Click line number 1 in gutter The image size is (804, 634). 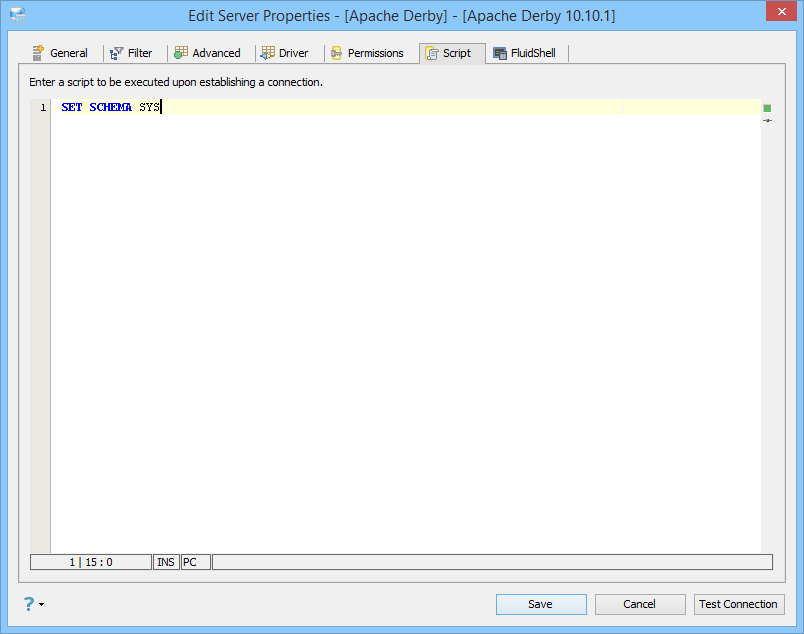pyautogui.click(x=43, y=108)
